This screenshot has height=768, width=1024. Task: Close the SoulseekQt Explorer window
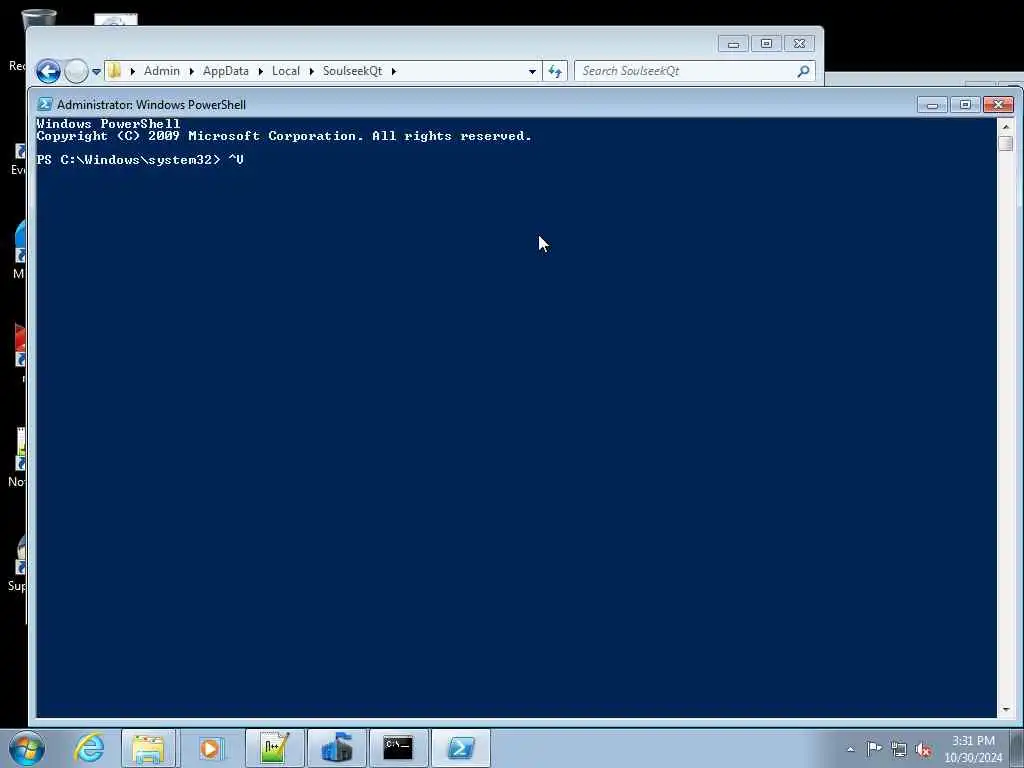(x=799, y=44)
